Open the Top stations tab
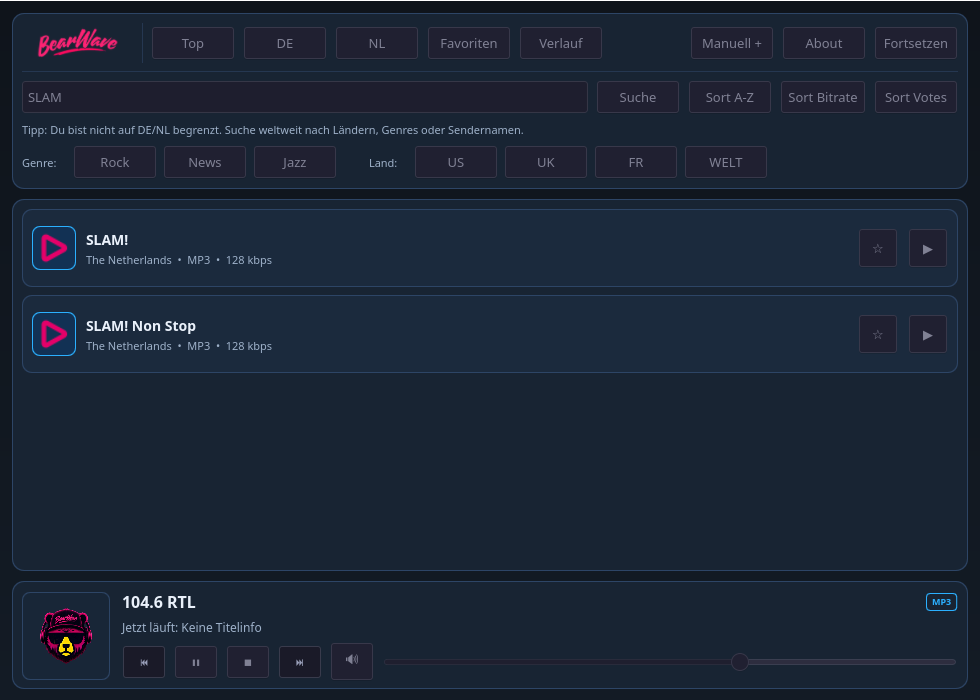The width and height of the screenshot is (980, 700). pos(192,43)
